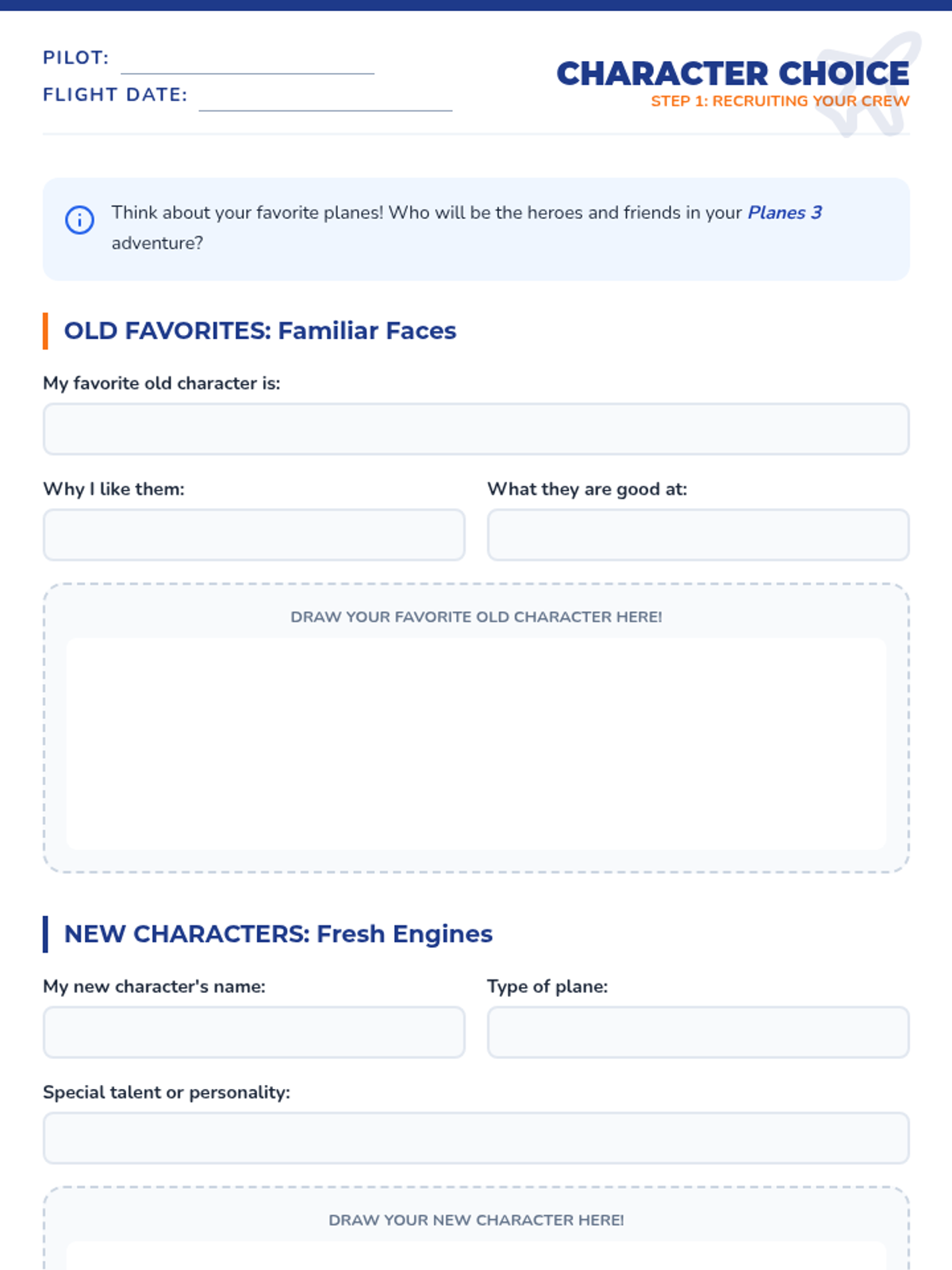Click the 'My new character's name' field
The height and width of the screenshot is (1270, 952).
coord(254,1032)
